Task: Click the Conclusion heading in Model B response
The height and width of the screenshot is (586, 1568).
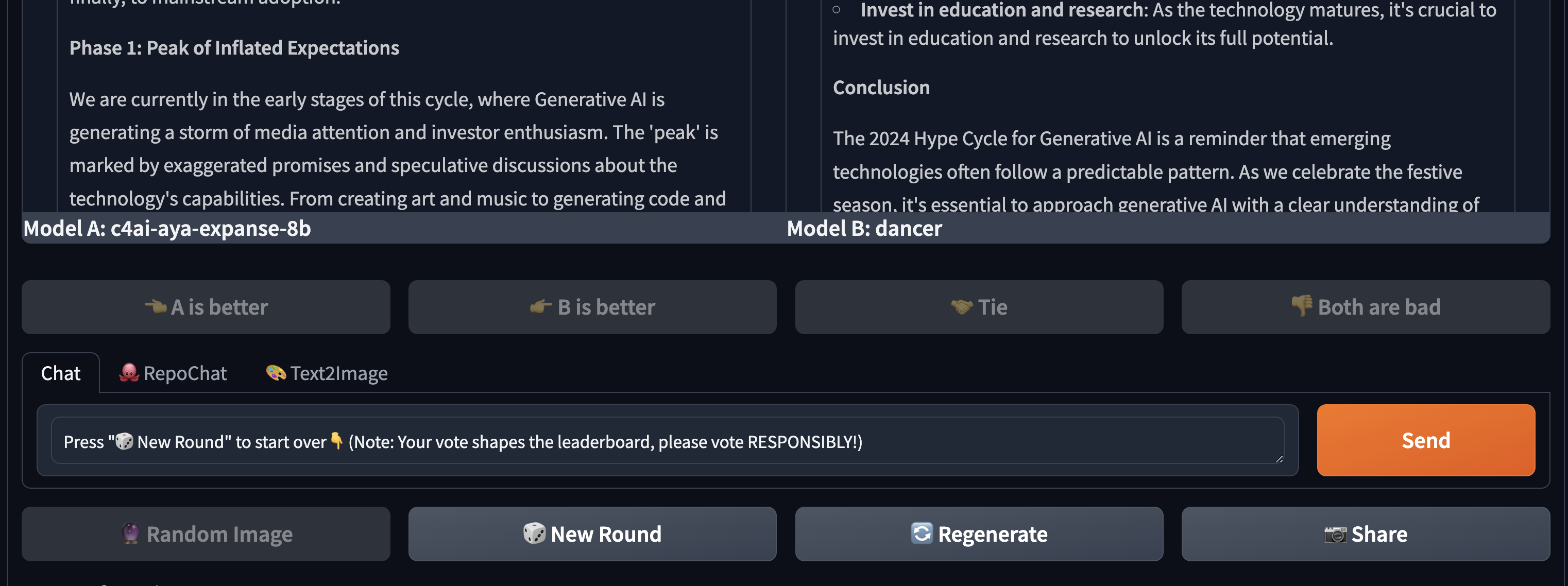Action: pyautogui.click(x=881, y=87)
